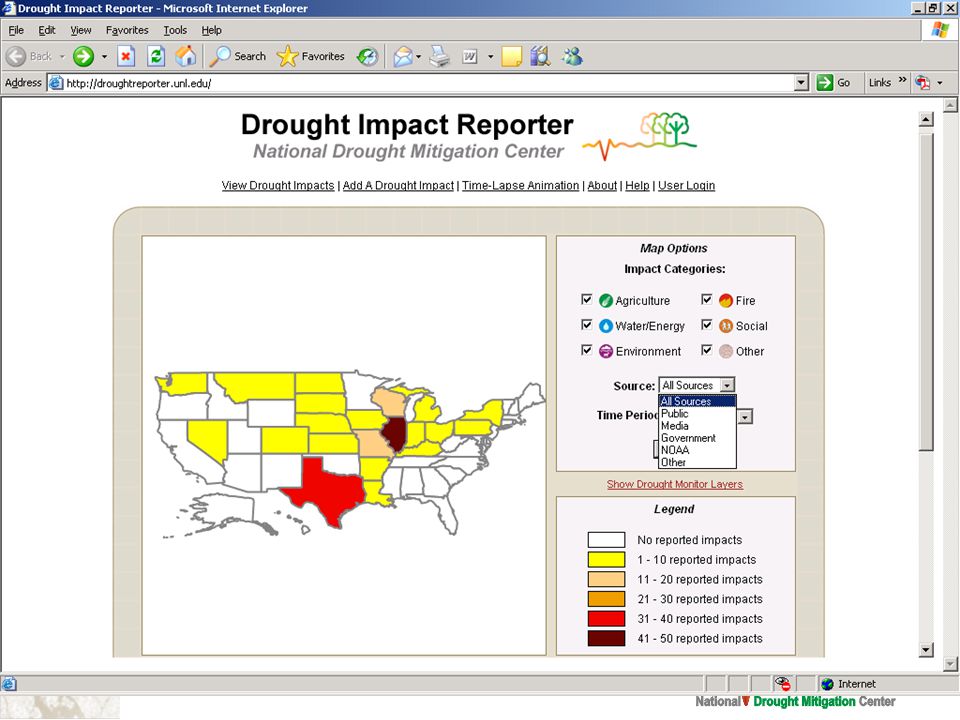This screenshot has width=960, height=720.
Task: Open the Search magnifier button
Action: click(x=238, y=57)
